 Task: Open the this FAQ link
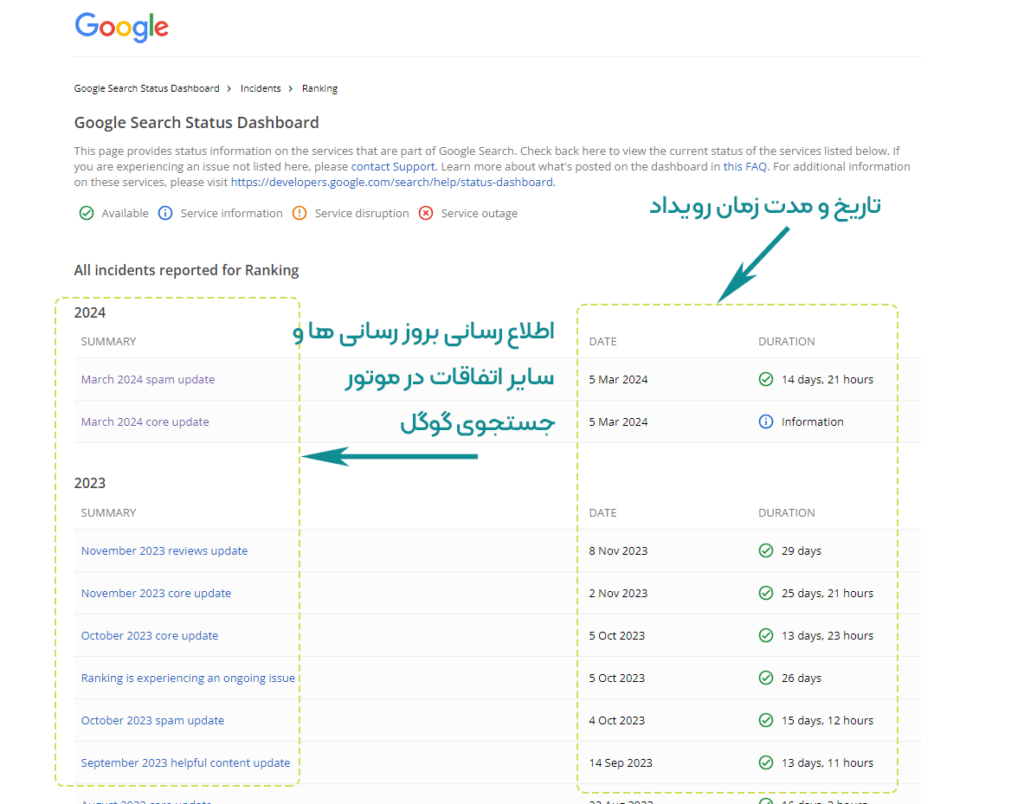(744, 167)
